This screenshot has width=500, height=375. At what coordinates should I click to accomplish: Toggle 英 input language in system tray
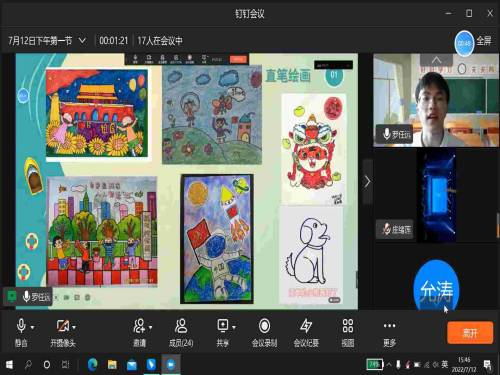(x=445, y=364)
